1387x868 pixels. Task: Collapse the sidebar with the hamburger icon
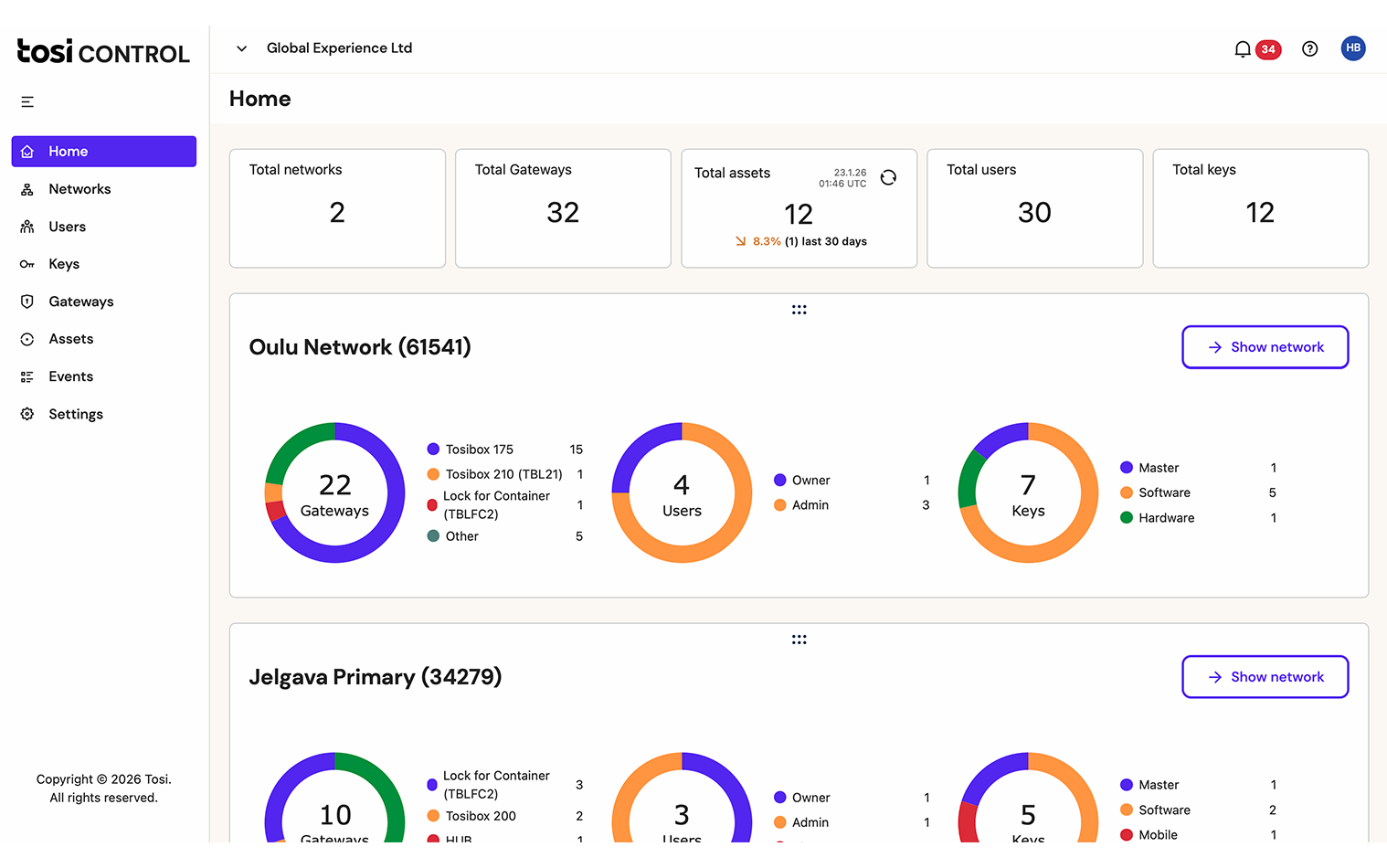[x=27, y=101]
